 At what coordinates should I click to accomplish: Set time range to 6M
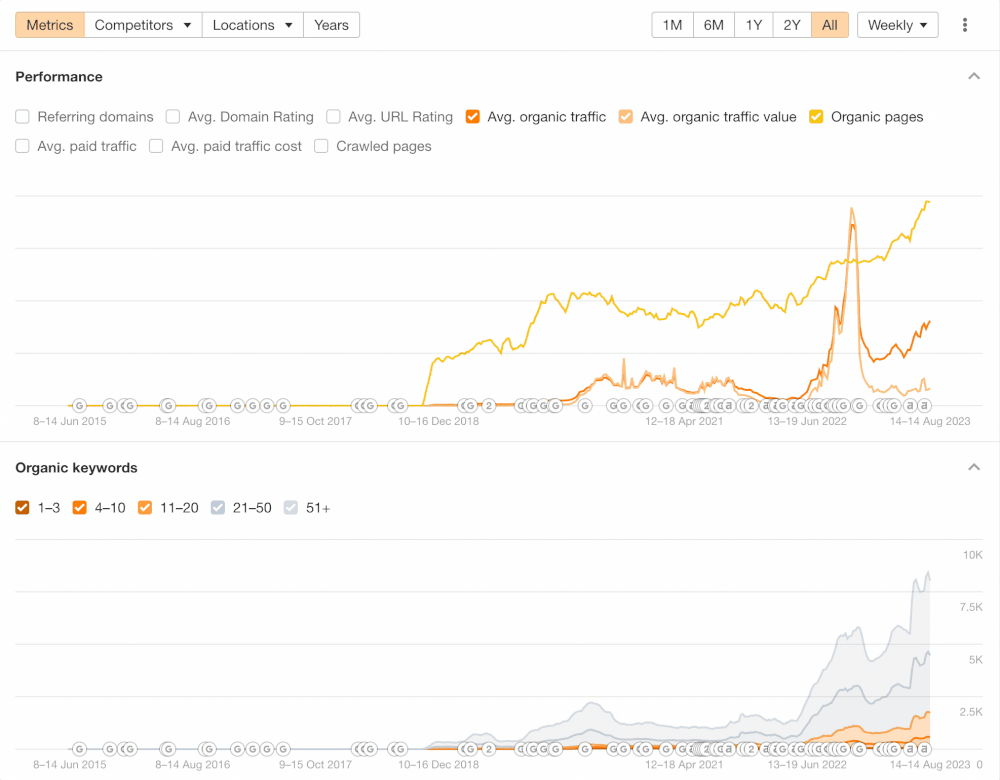(713, 25)
